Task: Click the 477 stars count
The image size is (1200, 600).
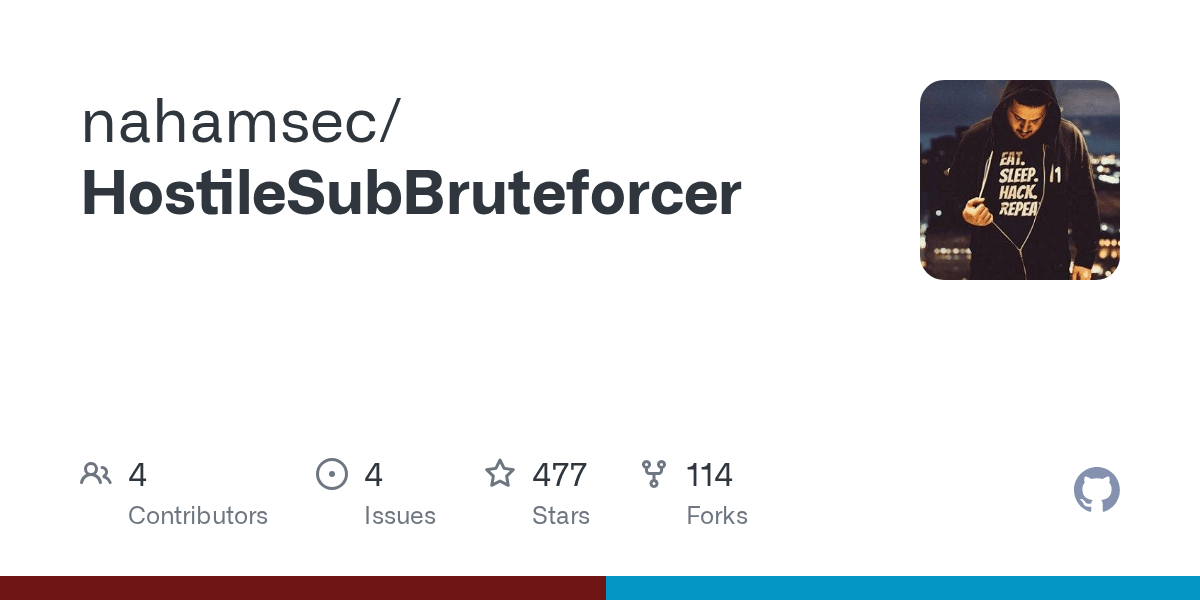Action: pos(560,475)
